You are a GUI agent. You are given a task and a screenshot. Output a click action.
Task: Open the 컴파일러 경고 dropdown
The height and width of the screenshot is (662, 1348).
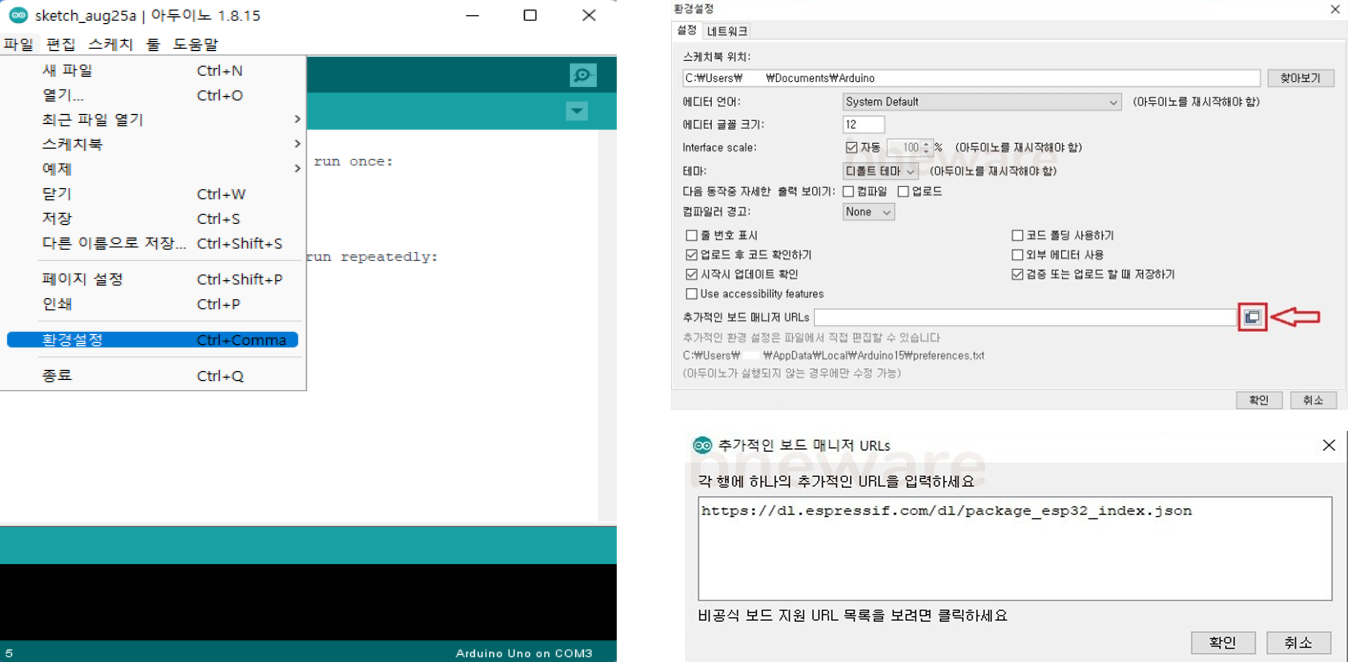[867, 212]
